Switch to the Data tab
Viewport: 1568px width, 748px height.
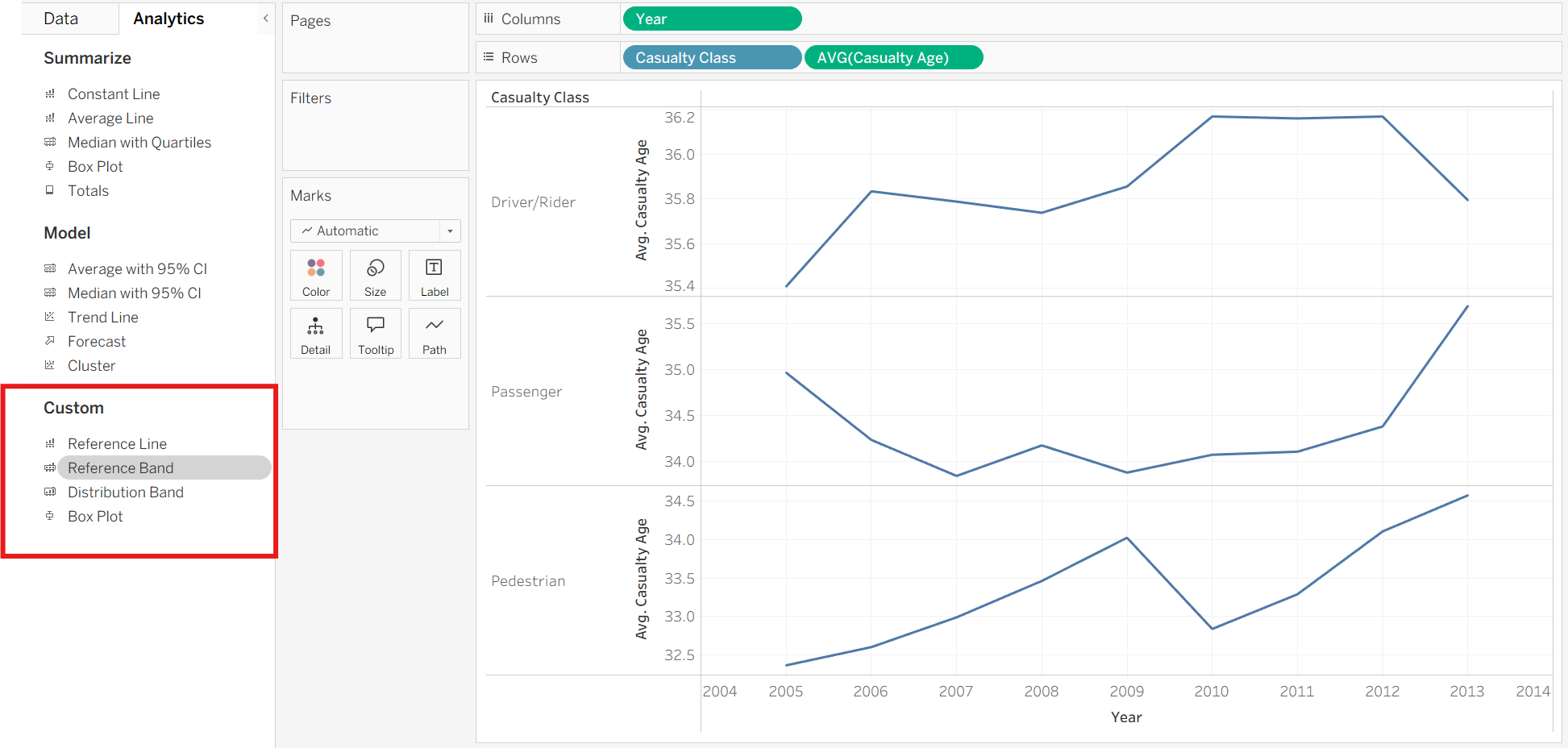click(x=61, y=19)
